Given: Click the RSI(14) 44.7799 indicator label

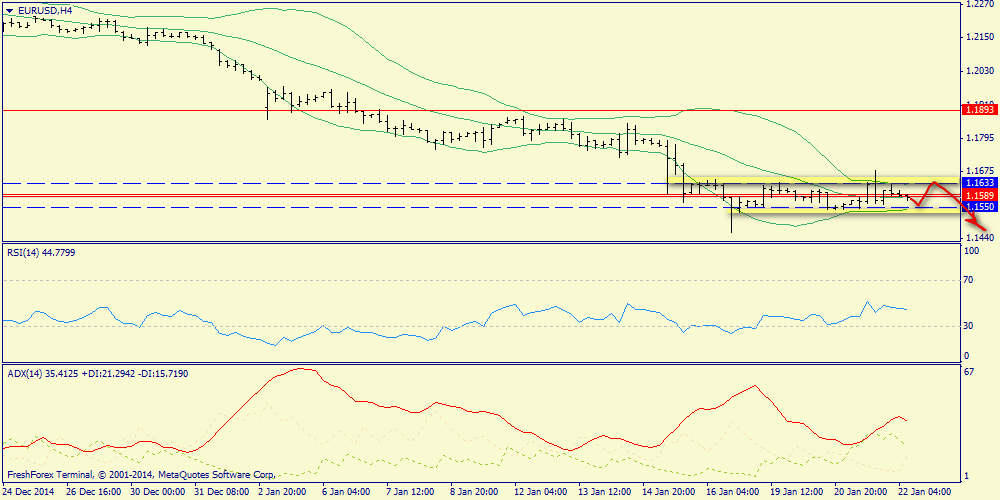Looking at the screenshot, I should tap(40, 253).
